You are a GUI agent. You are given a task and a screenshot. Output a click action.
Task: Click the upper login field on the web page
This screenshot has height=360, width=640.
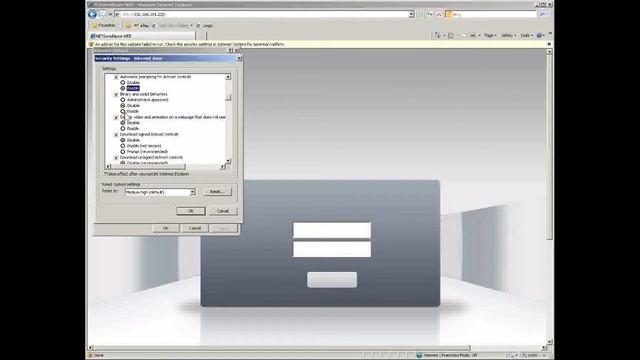pyautogui.click(x=332, y=230)
